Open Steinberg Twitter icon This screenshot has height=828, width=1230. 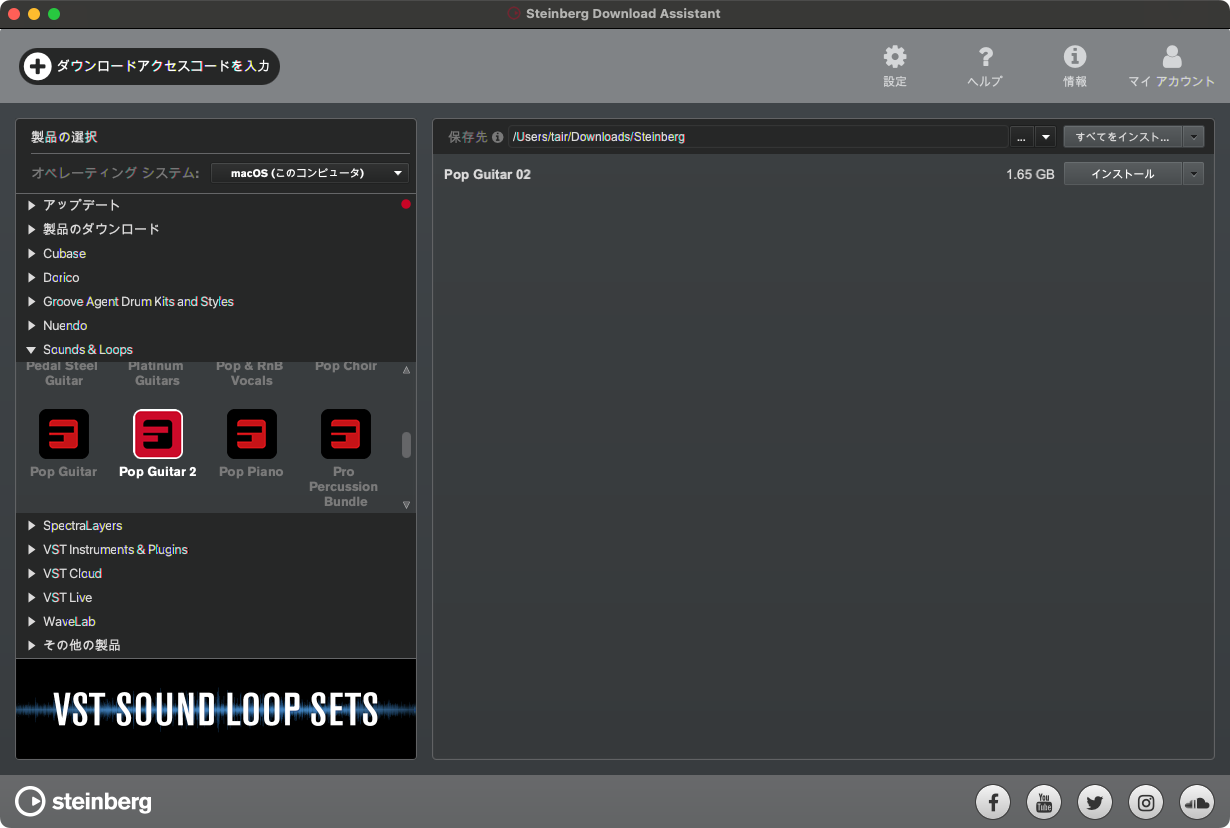tap(1095, 801)
